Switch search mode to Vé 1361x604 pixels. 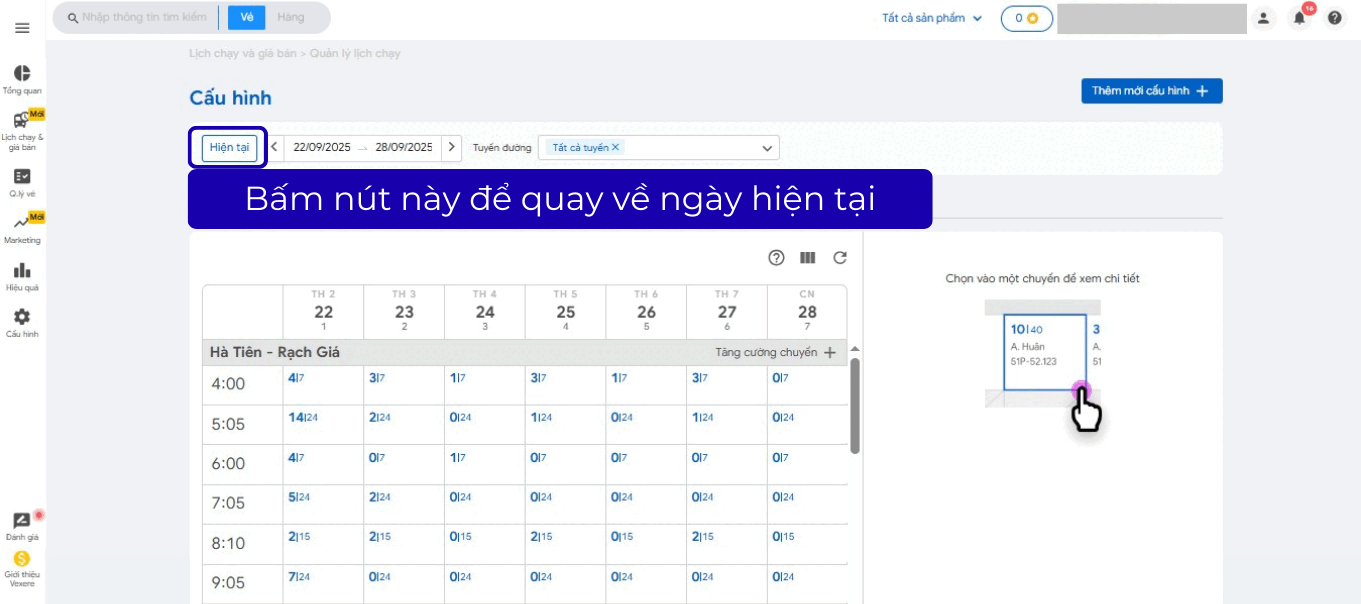pos(247,18)
